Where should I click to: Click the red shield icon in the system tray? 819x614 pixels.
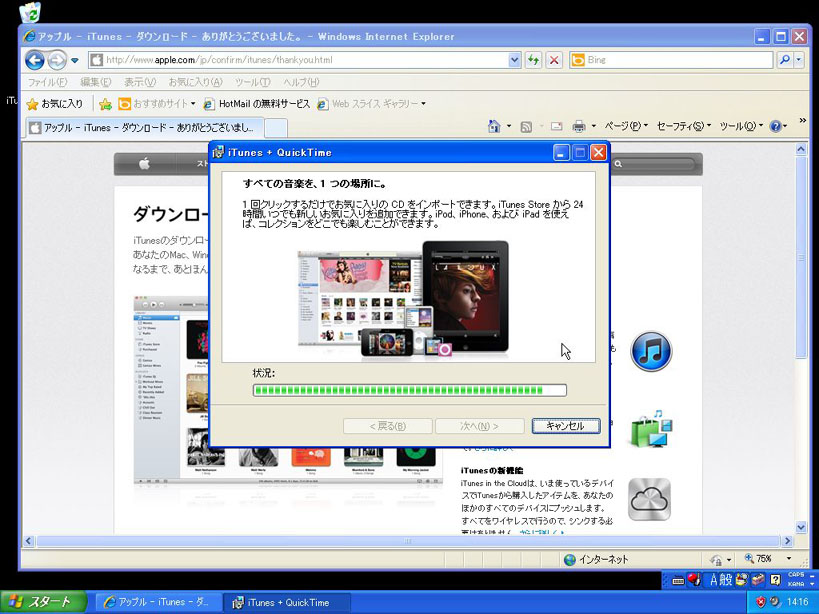pyautogui.click(x=760, y=602)
